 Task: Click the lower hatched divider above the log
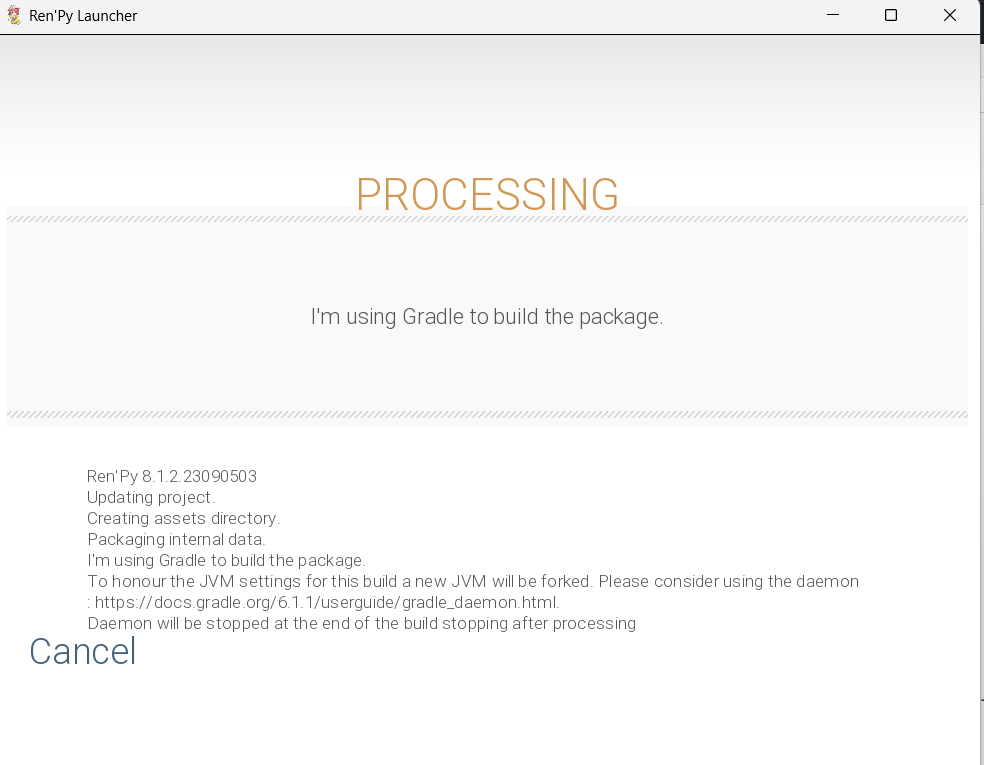(x=487, y=415)
